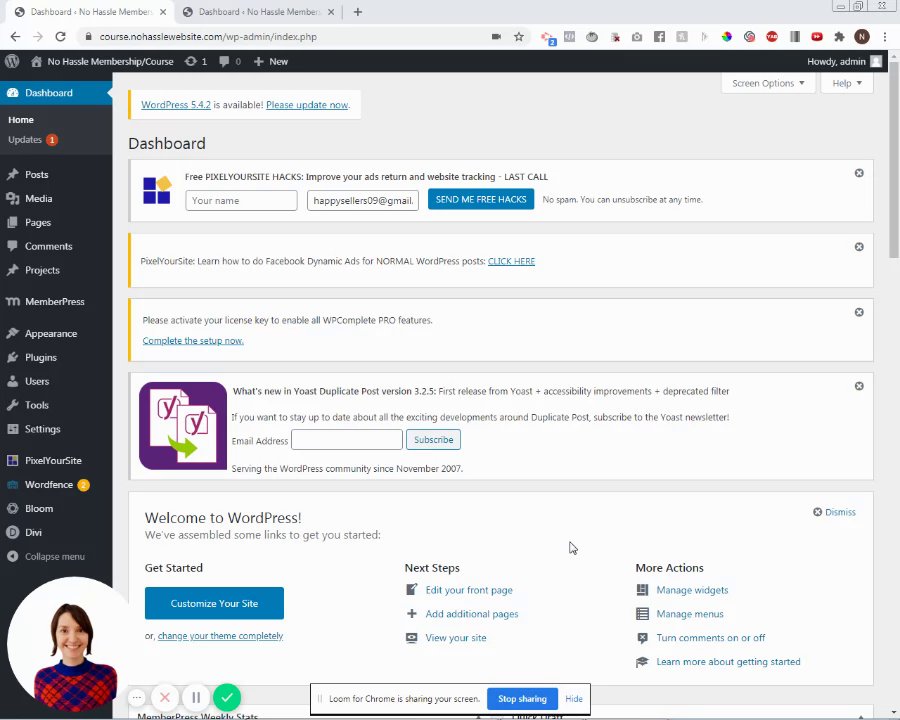Viewport: 900px width, 720px height.
Task: Open the Home submenu item
Action: [x=21, y=120]
